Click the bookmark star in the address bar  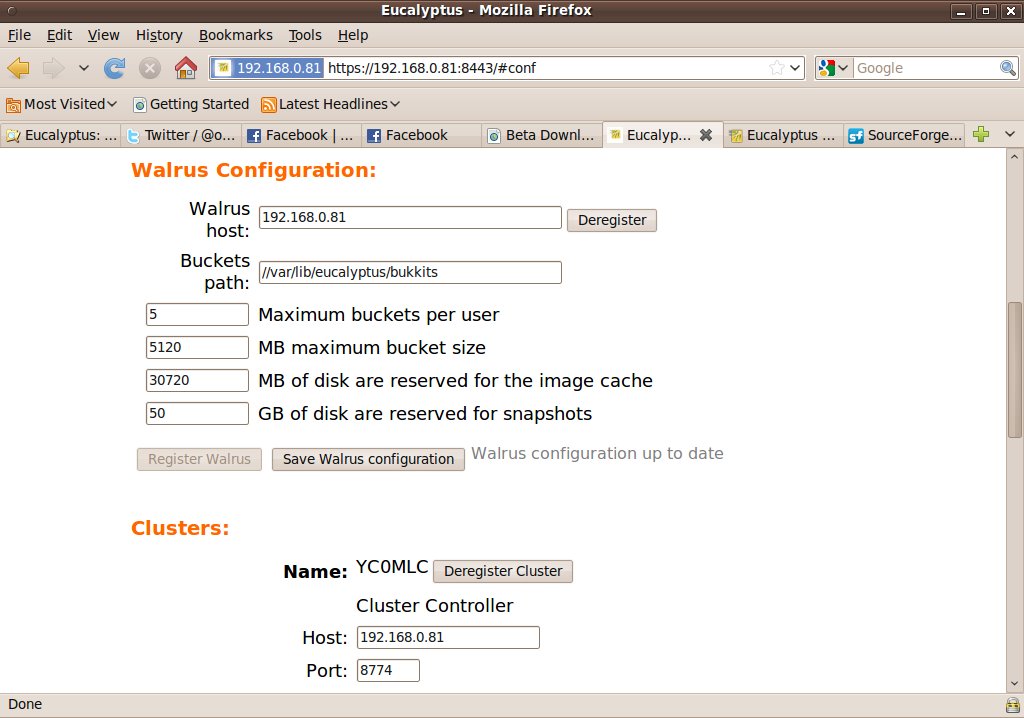[x=777, y=68]
